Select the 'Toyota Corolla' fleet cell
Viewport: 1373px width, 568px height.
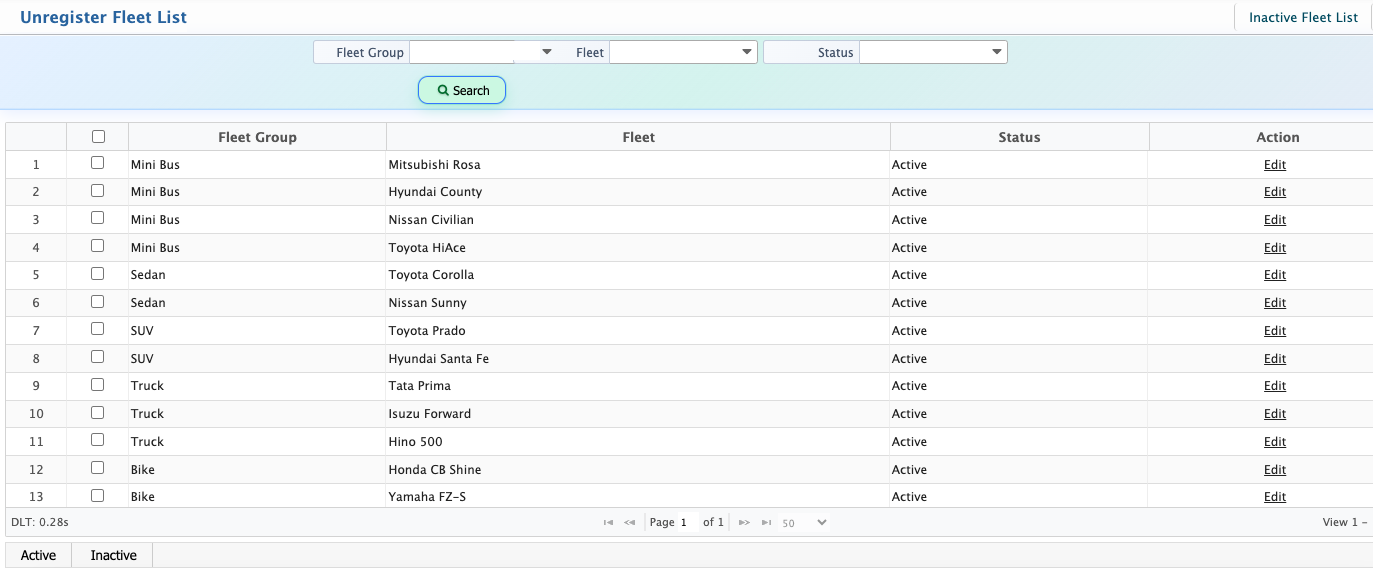(x=638, y=275)
